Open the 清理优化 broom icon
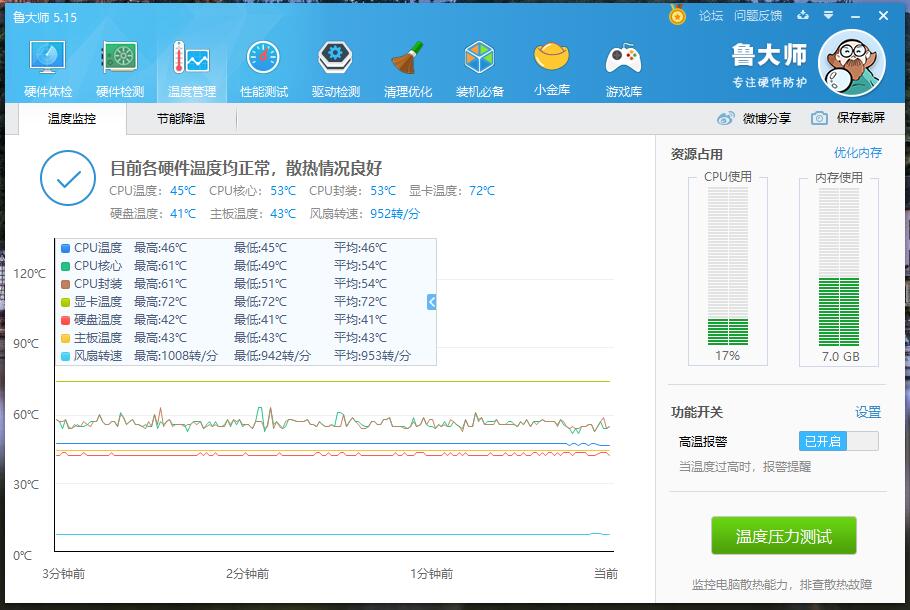Image resolution: width=910 pixels, height=610 pixels. click(407, 57)
